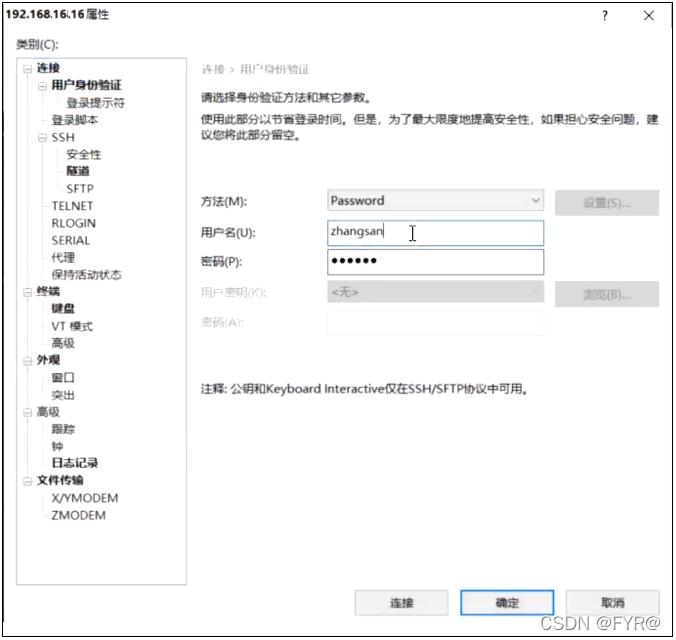Select 外观 category
The width and height of the screenshot is (676, 640).
point(48,360)
